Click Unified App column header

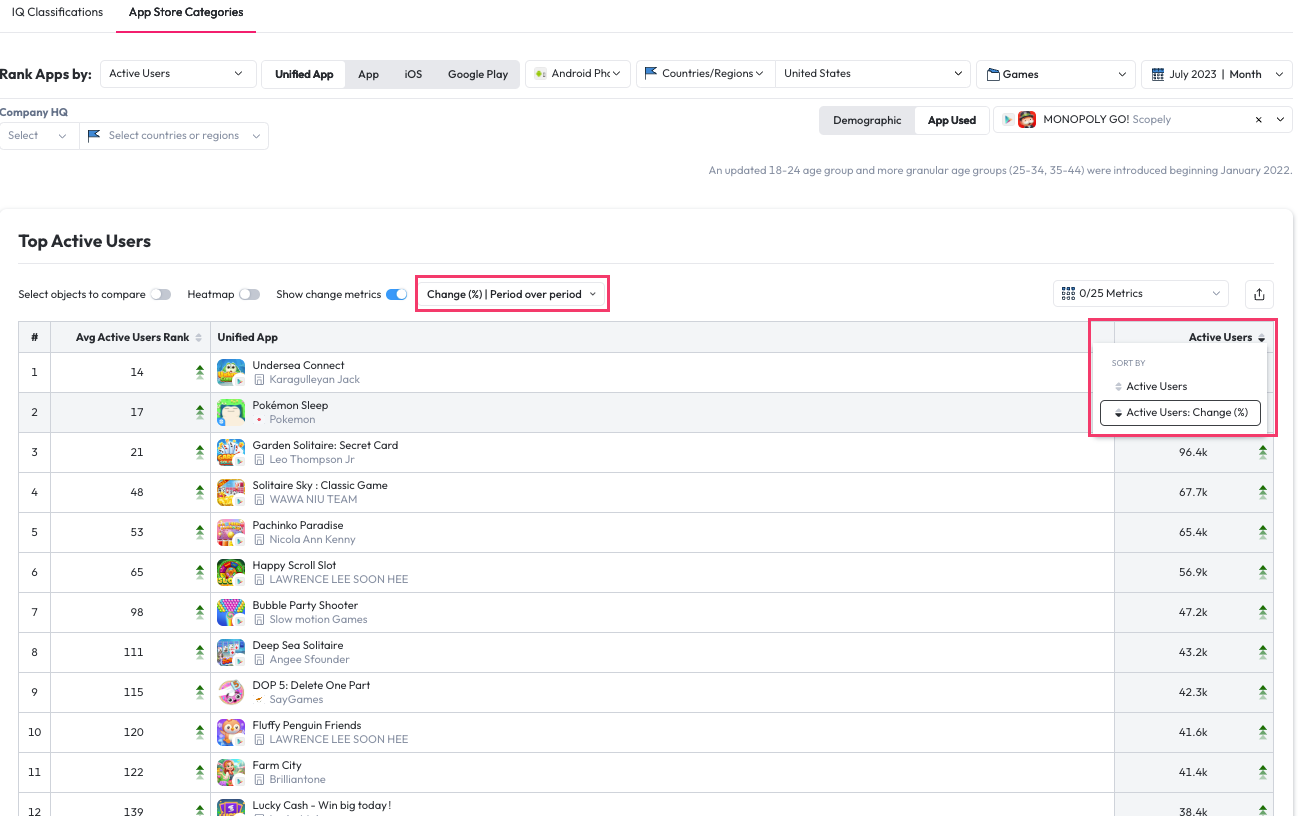pyautogui.click(x=248, y=338)
